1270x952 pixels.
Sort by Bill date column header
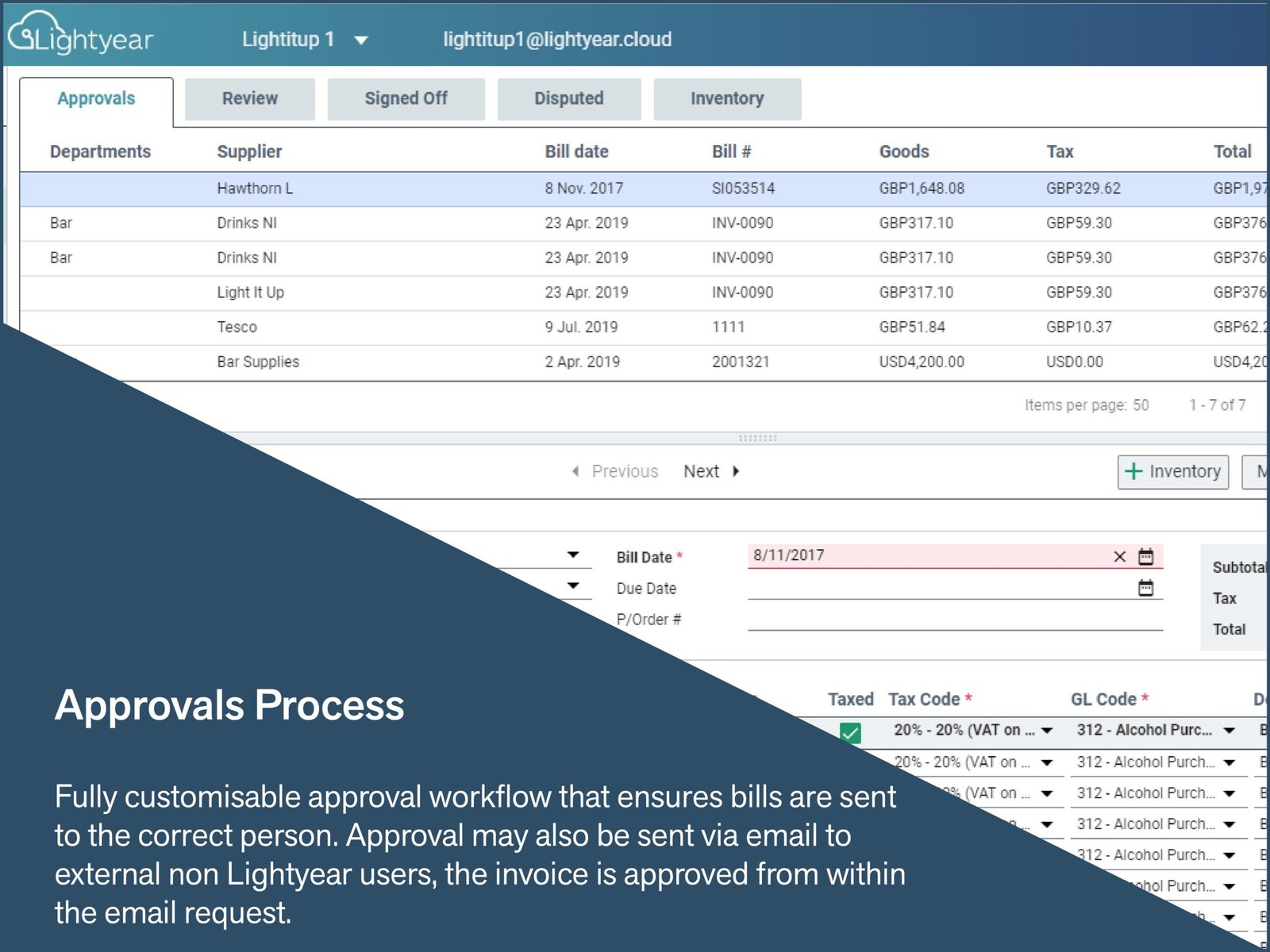point(576,152)
